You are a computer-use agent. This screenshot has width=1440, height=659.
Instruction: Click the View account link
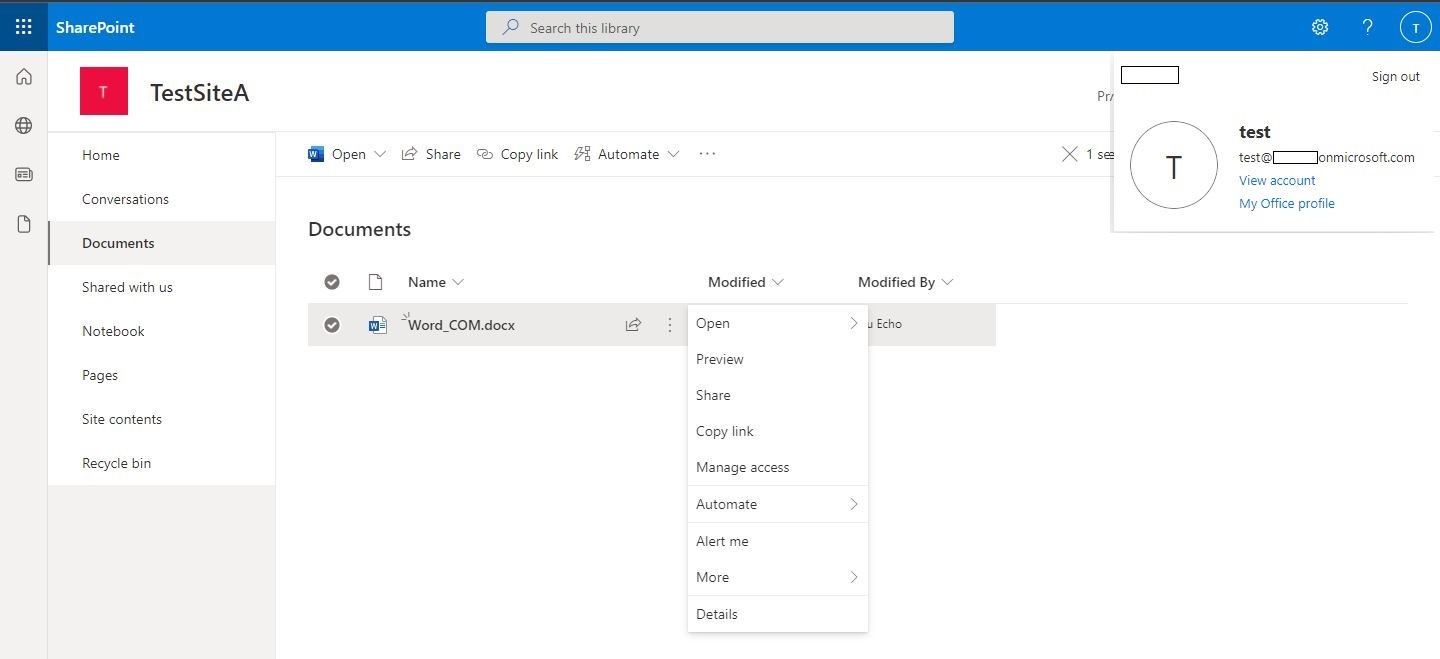[x=1277, y=180]
